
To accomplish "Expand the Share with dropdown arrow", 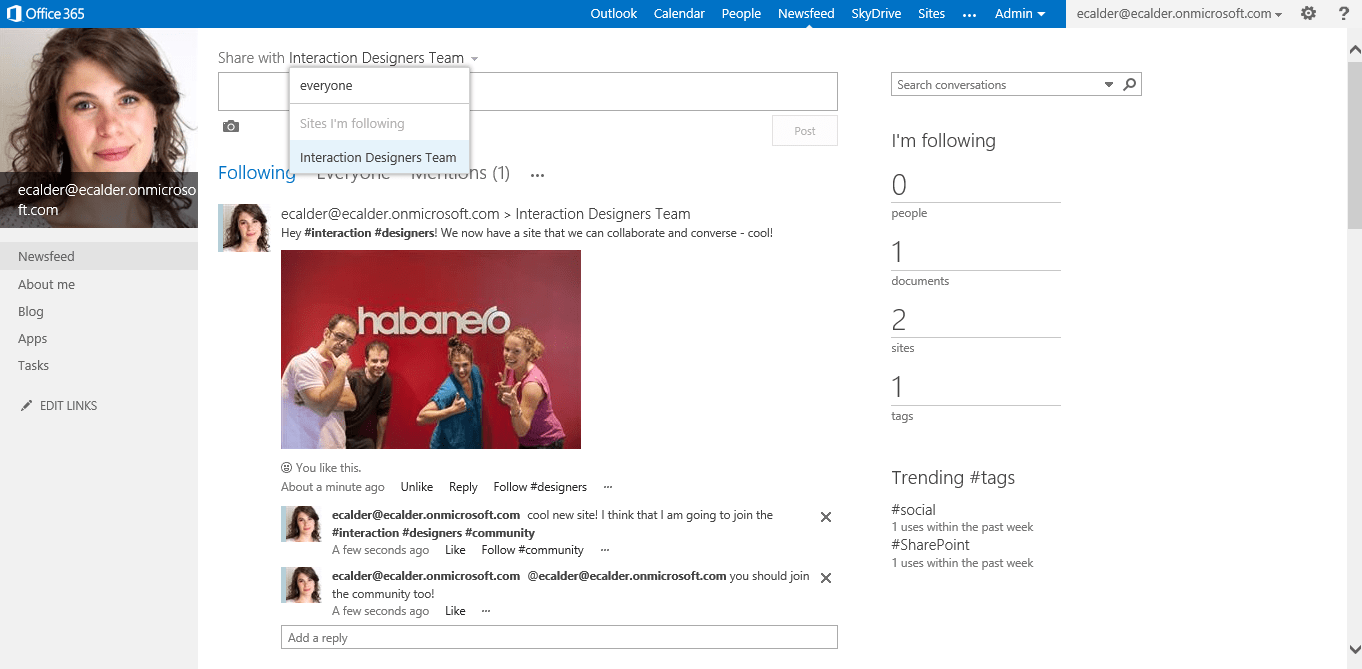I will (x=475, y=59).
